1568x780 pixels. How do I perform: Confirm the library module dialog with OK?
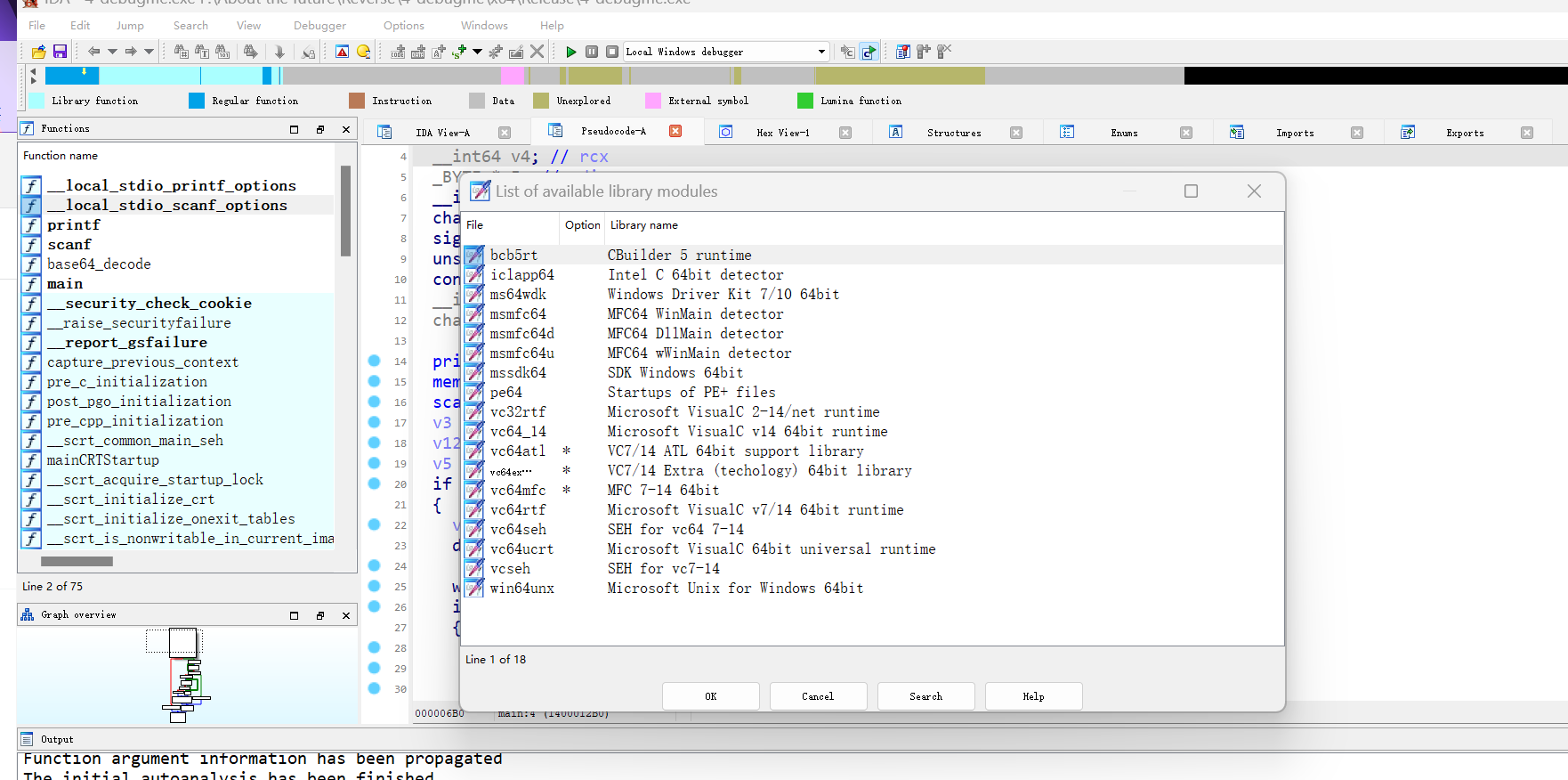(711, 696)
